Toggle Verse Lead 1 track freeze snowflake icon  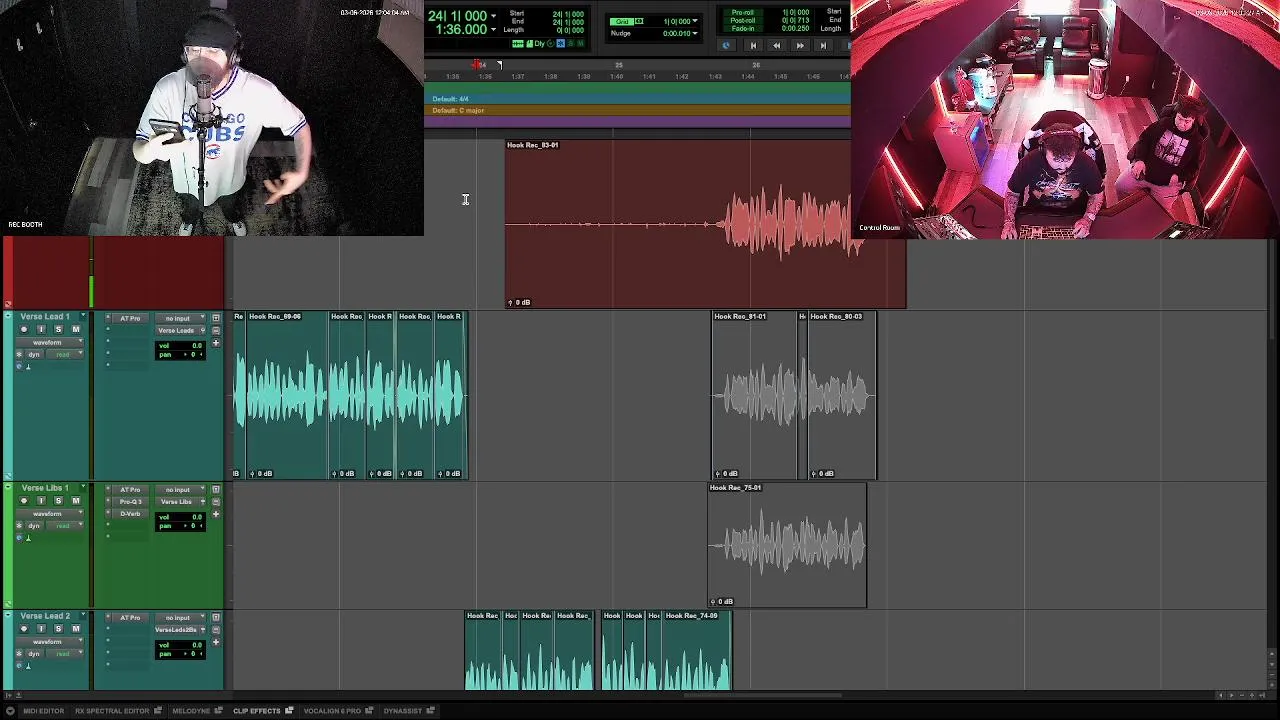(x=19, y=355)
